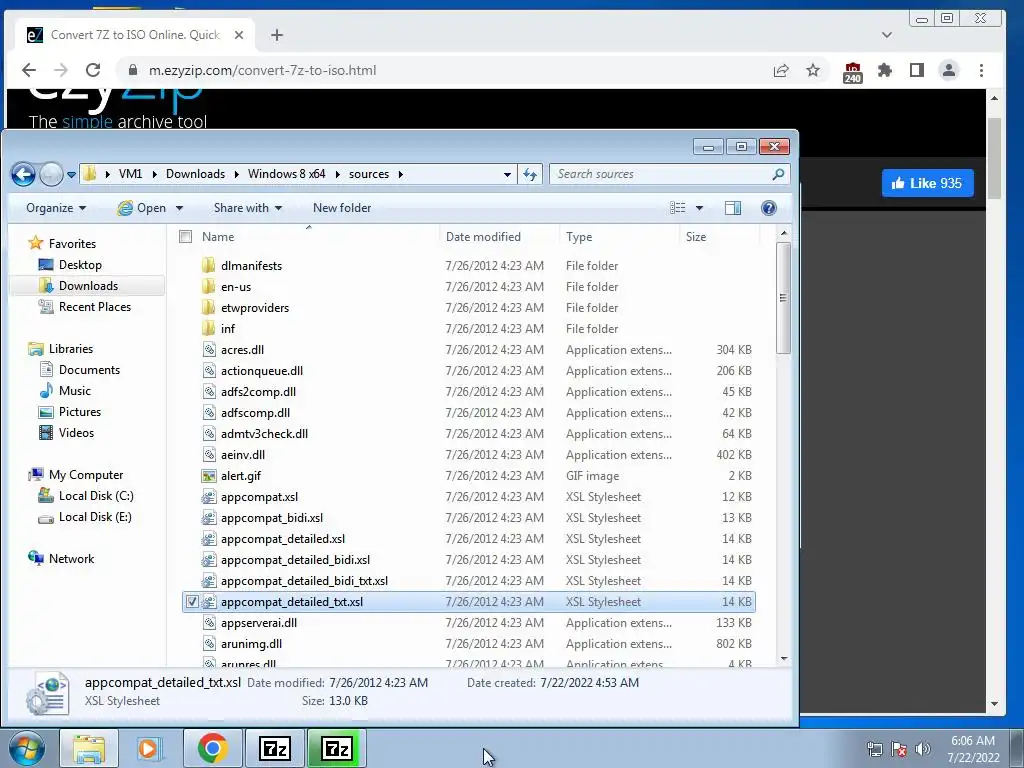Select actionqueue.dll file
Image resolution: width=1024 pixels, height=768 pixels.
tap(262, 370)
